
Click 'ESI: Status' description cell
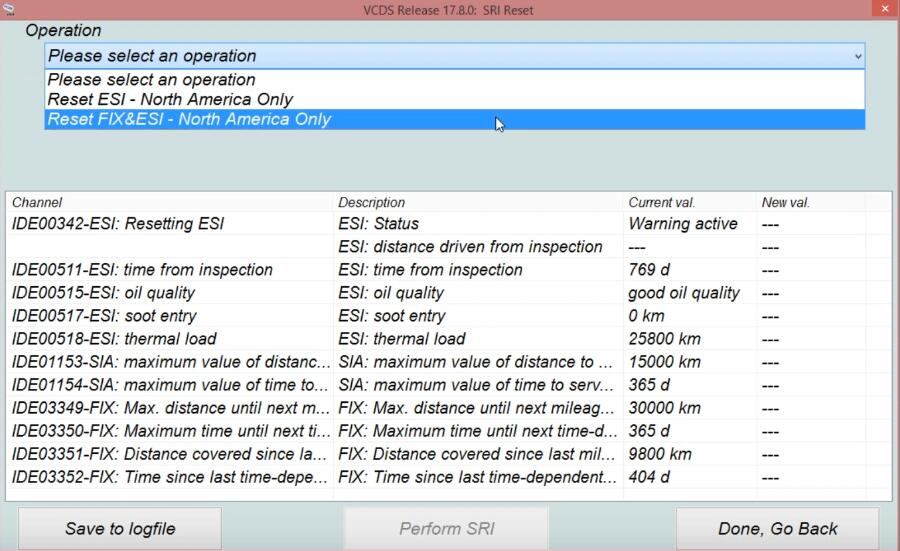tap(378, 224)
